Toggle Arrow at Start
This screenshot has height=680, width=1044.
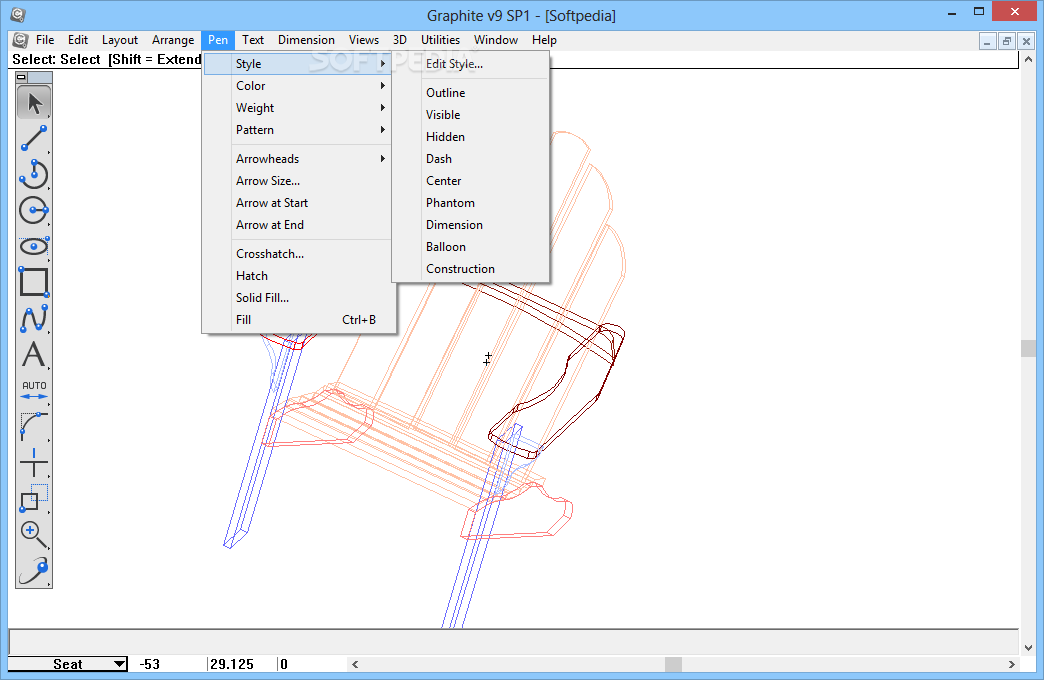click(297, 202)
